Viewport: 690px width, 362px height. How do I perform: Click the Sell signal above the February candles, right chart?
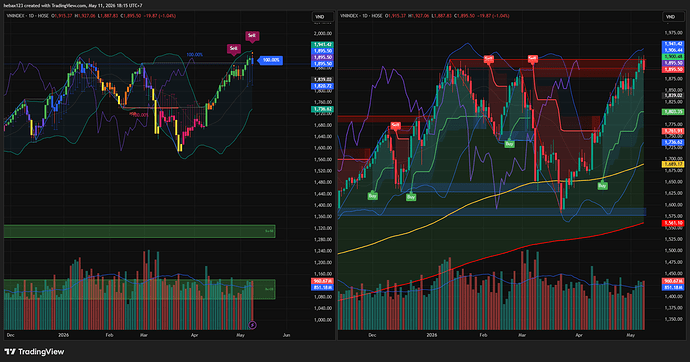[488, 59]
